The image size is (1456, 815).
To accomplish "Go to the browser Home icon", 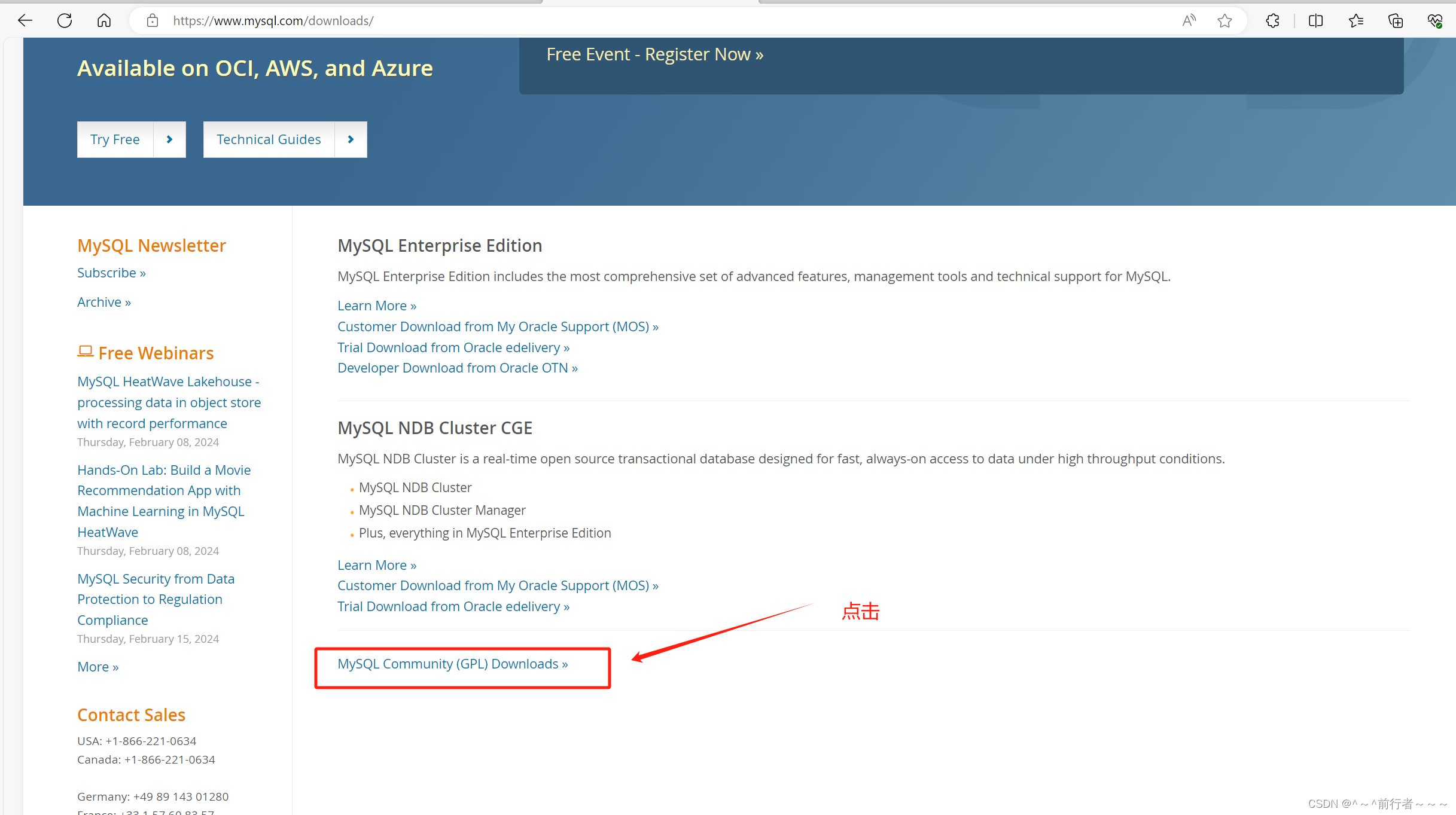I will pyautogui.click(x=104, y=21).
